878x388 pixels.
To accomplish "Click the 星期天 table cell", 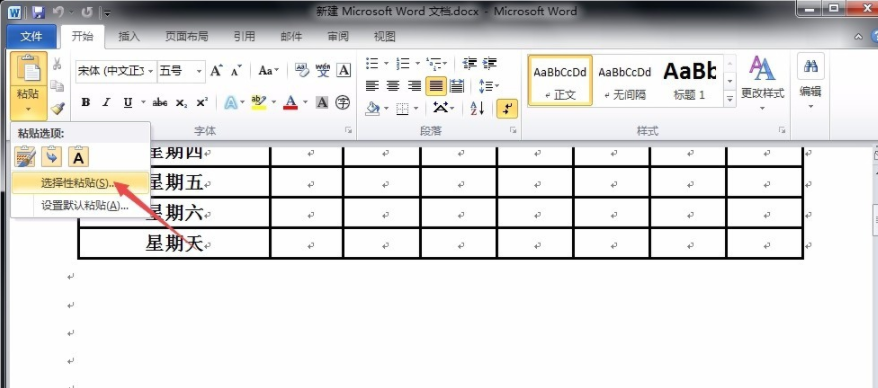I will click(174, 244).
